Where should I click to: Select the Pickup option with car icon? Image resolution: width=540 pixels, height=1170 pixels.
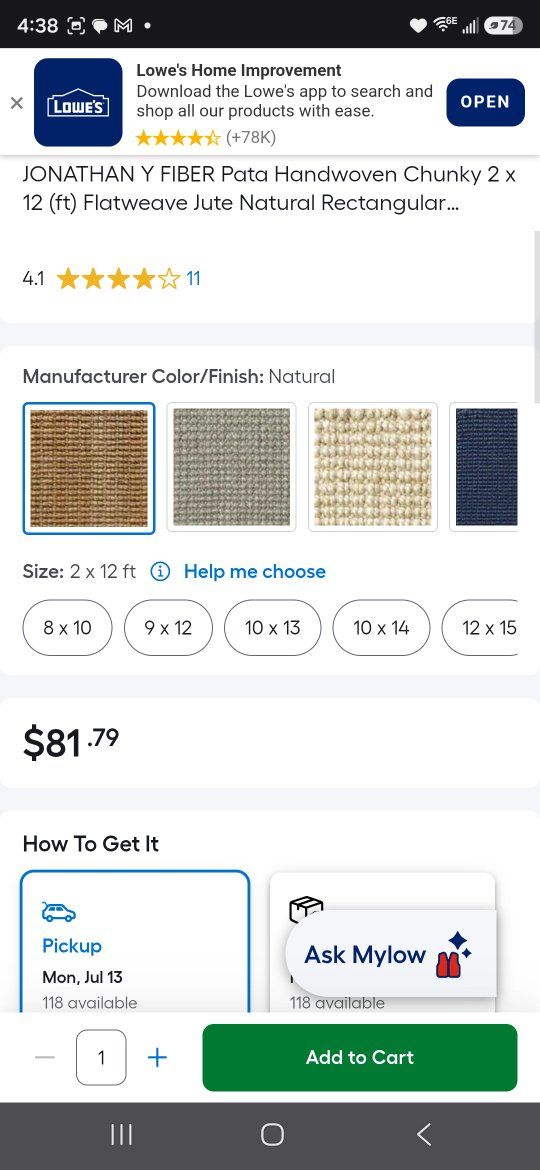(x=135, y=942)
